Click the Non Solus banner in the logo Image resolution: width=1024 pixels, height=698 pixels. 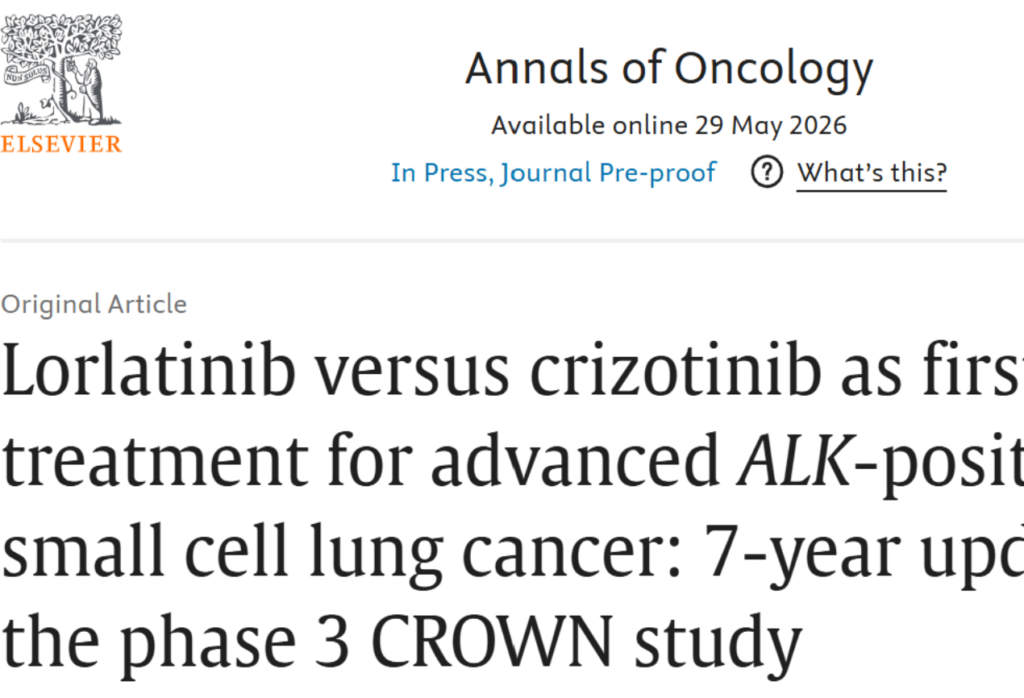[x=26, y=74]
